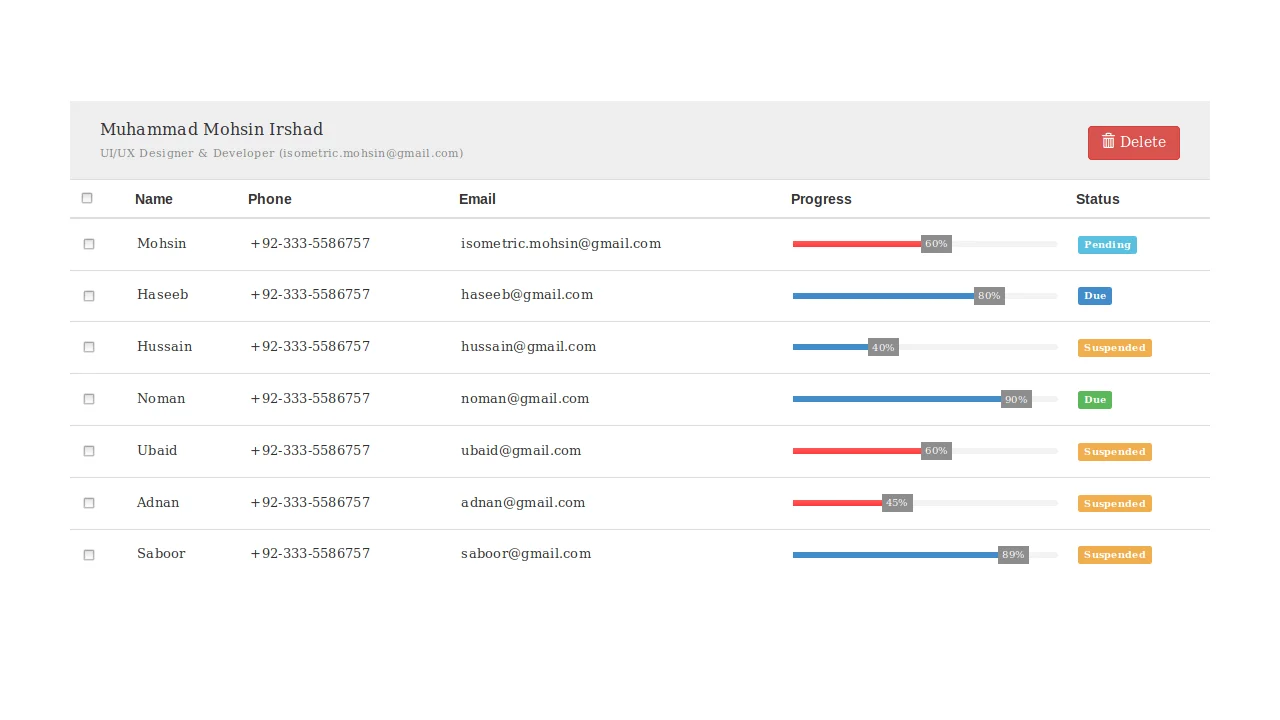Click the Name column header
This screenshot has width=1280, height=720.
click(x=154, y=199)
